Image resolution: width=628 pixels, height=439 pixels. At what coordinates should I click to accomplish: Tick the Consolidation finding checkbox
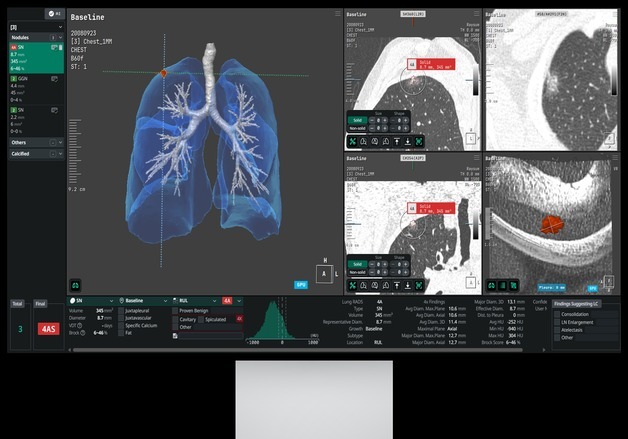click(557, 314)
